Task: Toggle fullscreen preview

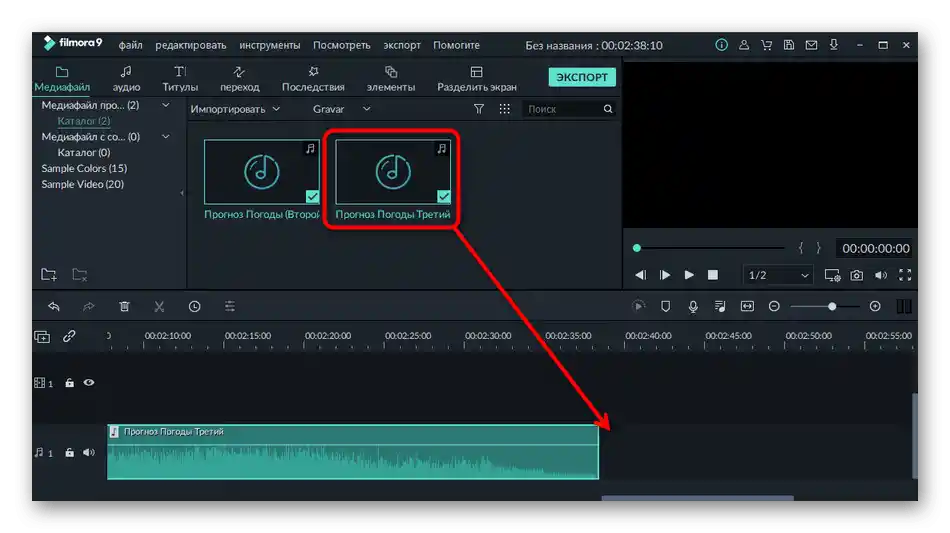Action: (905, 275)
